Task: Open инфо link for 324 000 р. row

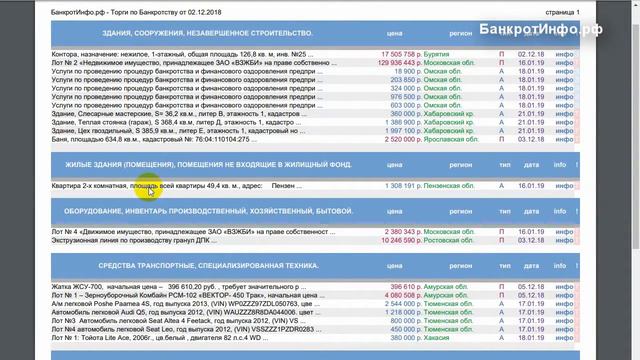Action: click(x=564, y=88)
